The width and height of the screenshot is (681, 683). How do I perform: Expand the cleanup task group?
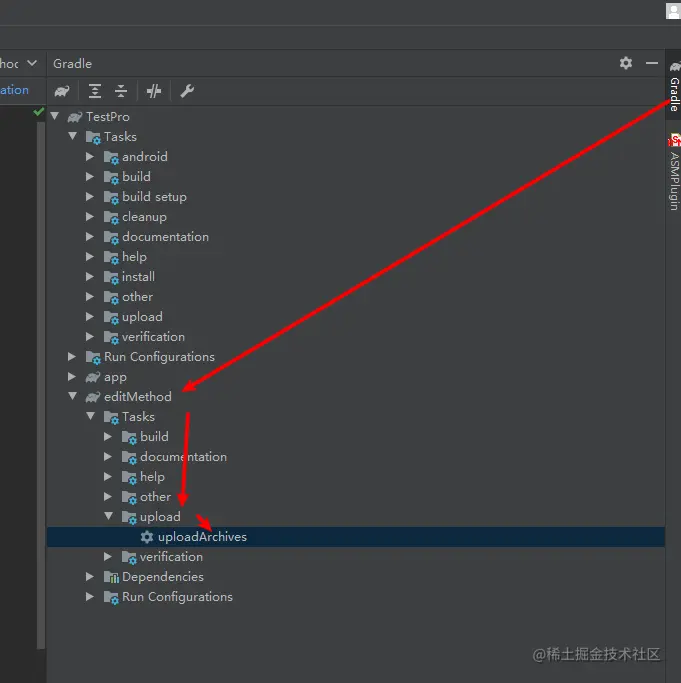(x=90, y=216)
